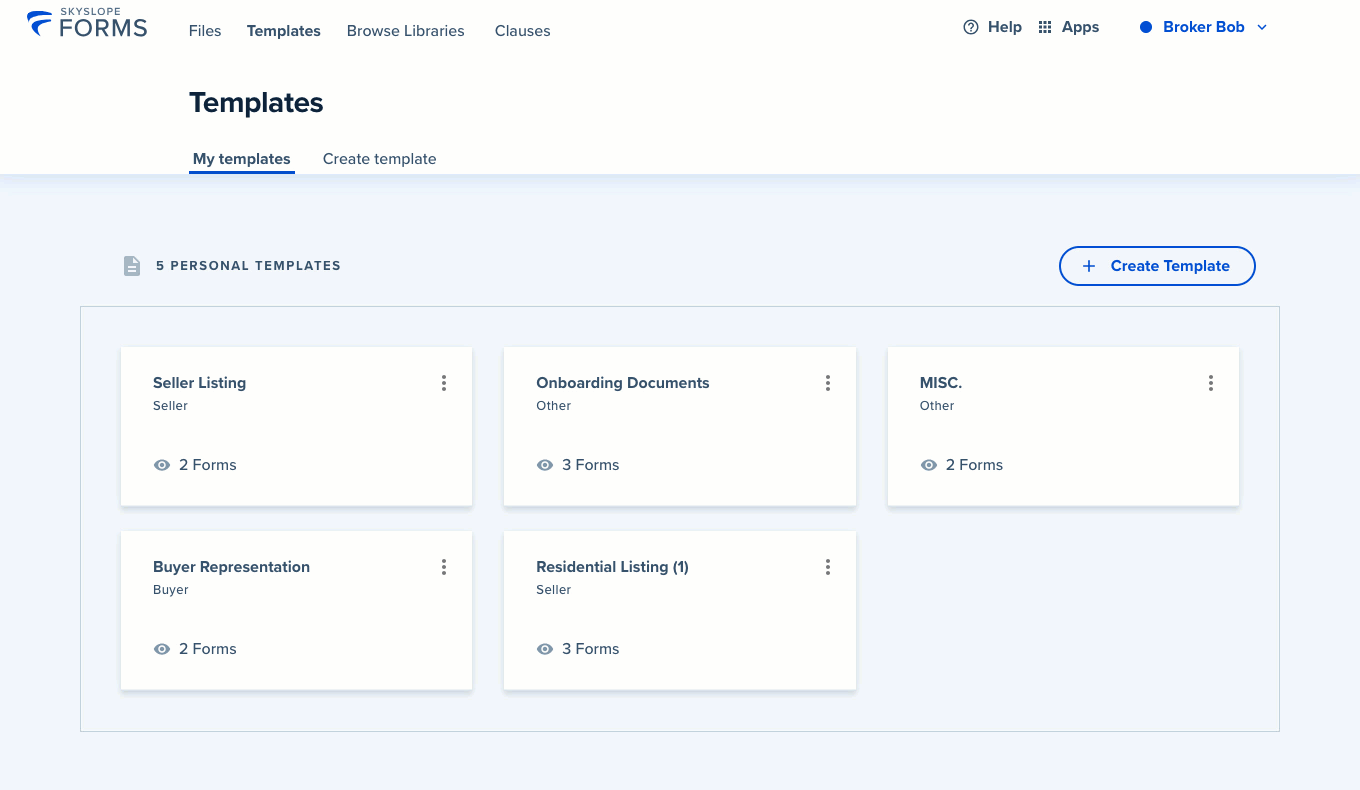
Task: Click the eye icon on Buyer Representation
Action: (x=162, y=649)
